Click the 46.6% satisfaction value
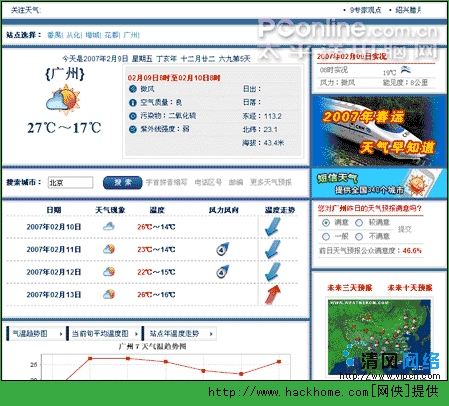Screen dimensions: 449x406 [x=412, y=251]
